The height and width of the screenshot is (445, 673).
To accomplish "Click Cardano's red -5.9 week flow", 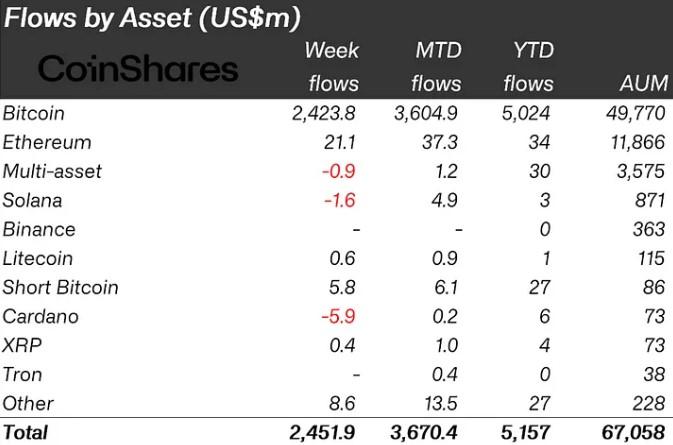I will [x=338, y=317].
